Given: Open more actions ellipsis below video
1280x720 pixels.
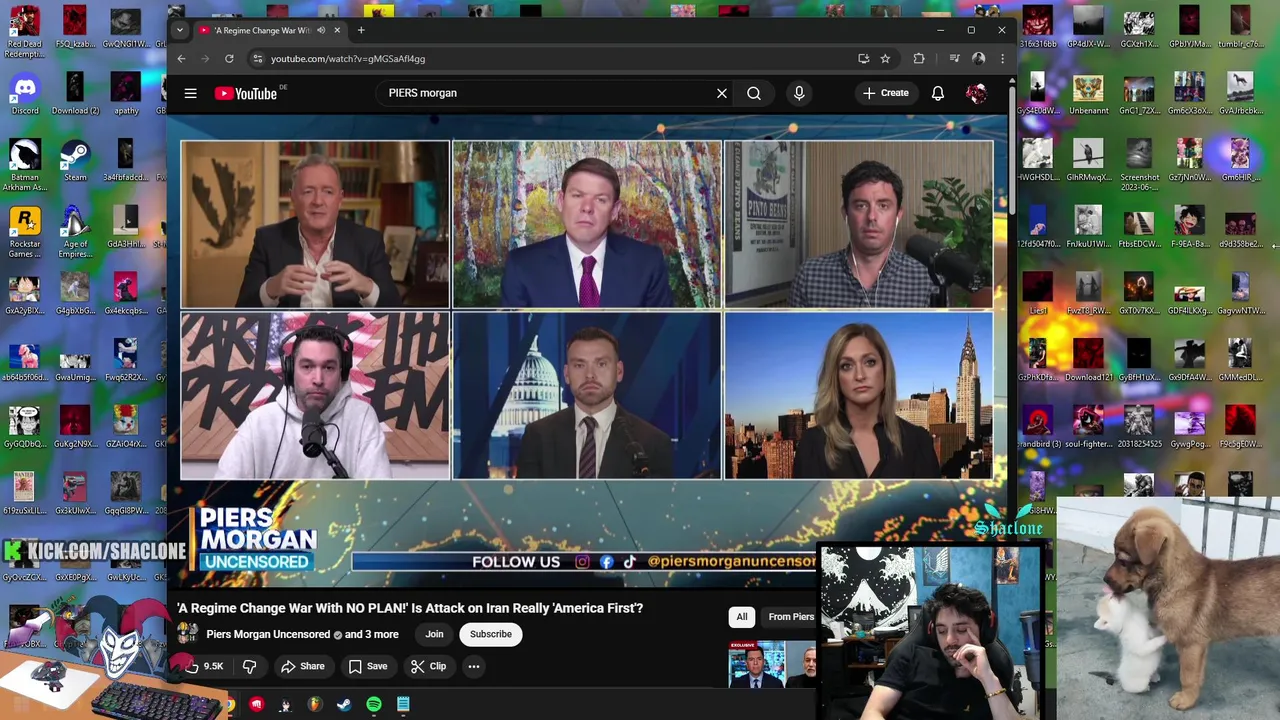Looking at the screenshot, I should click(474, 666).
